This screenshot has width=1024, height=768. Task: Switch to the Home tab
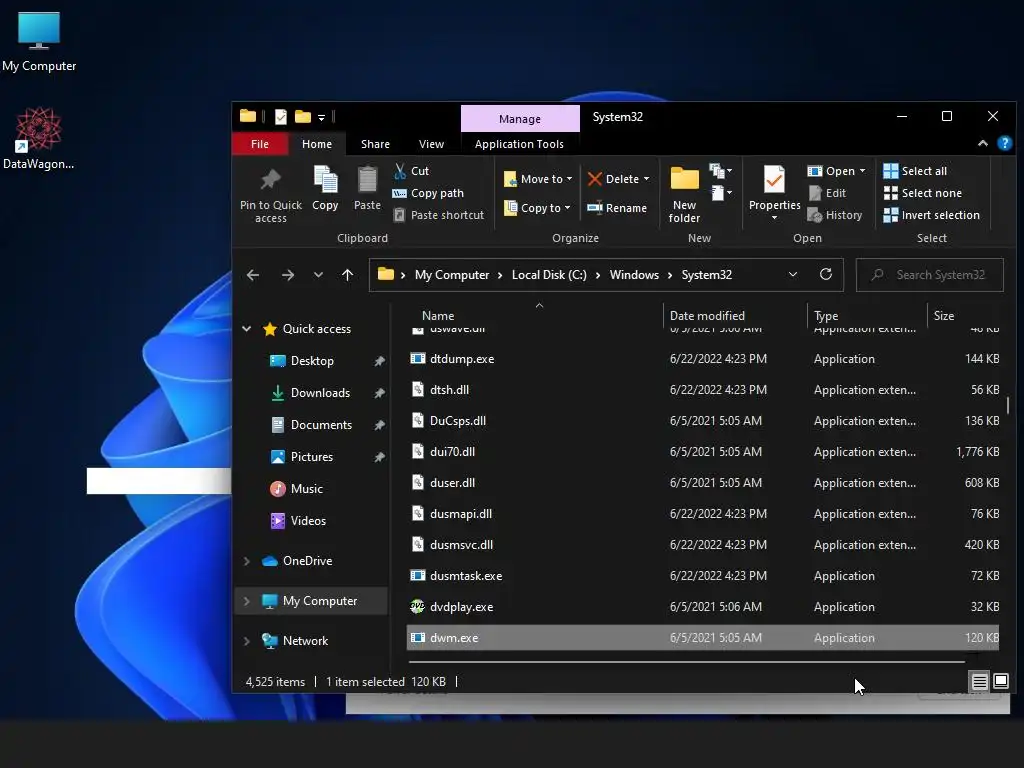[x=317, y=144]
